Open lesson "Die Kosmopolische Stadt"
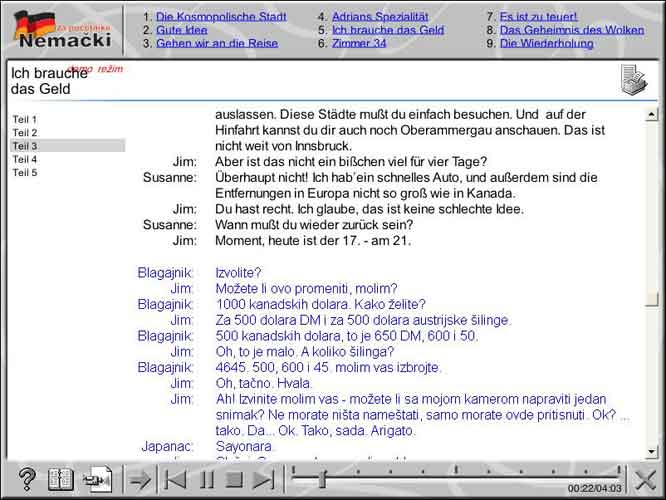The height and width of the screenshot is (500, 666). [220, 17]
